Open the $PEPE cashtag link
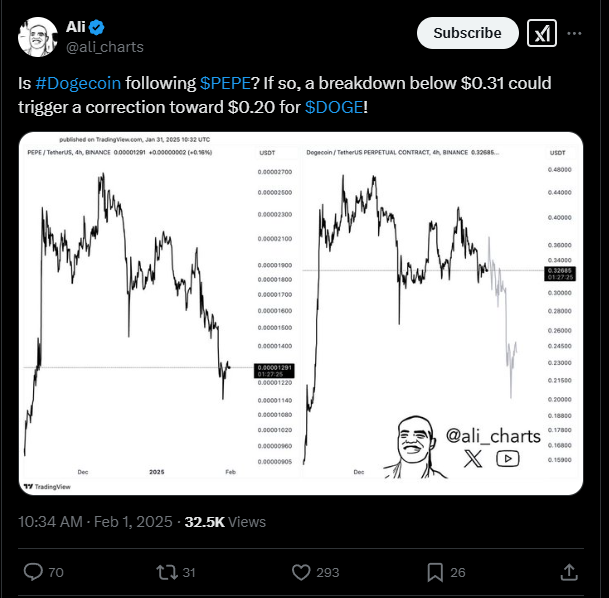609x598 pixels. (x=225, y=83)
